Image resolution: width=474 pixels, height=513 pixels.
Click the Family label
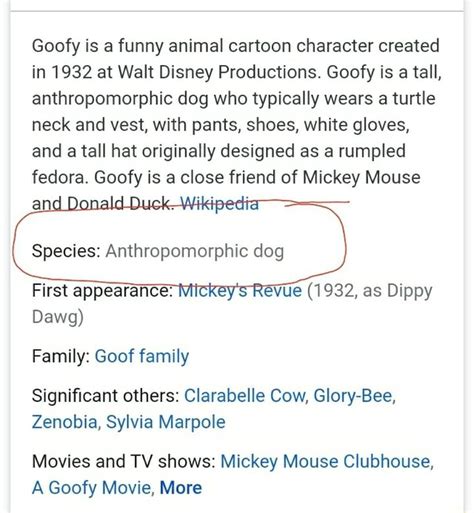(x=61, y=356)
